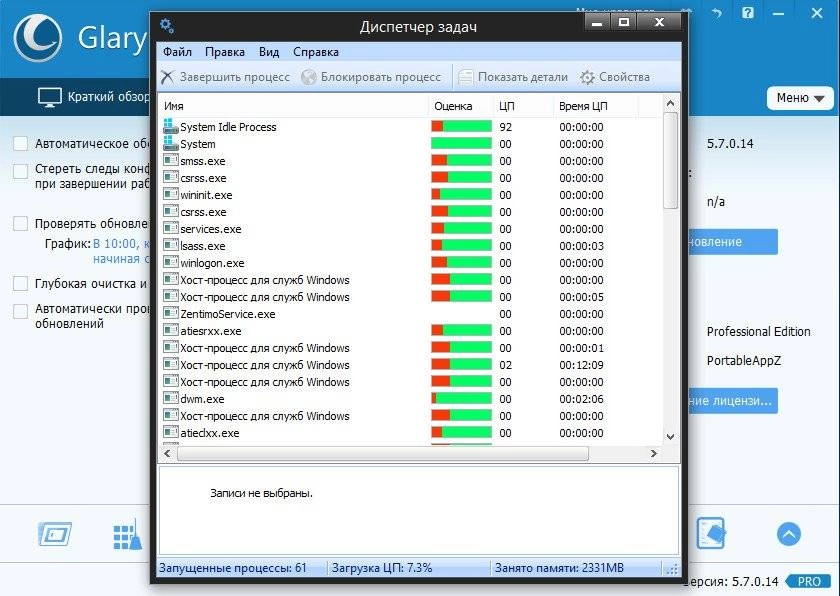Image resolution: width=840 pixels, height=596 pixels.
Task: Toggle Автоматически checkbox in Glary window
Action: (20, 311)
